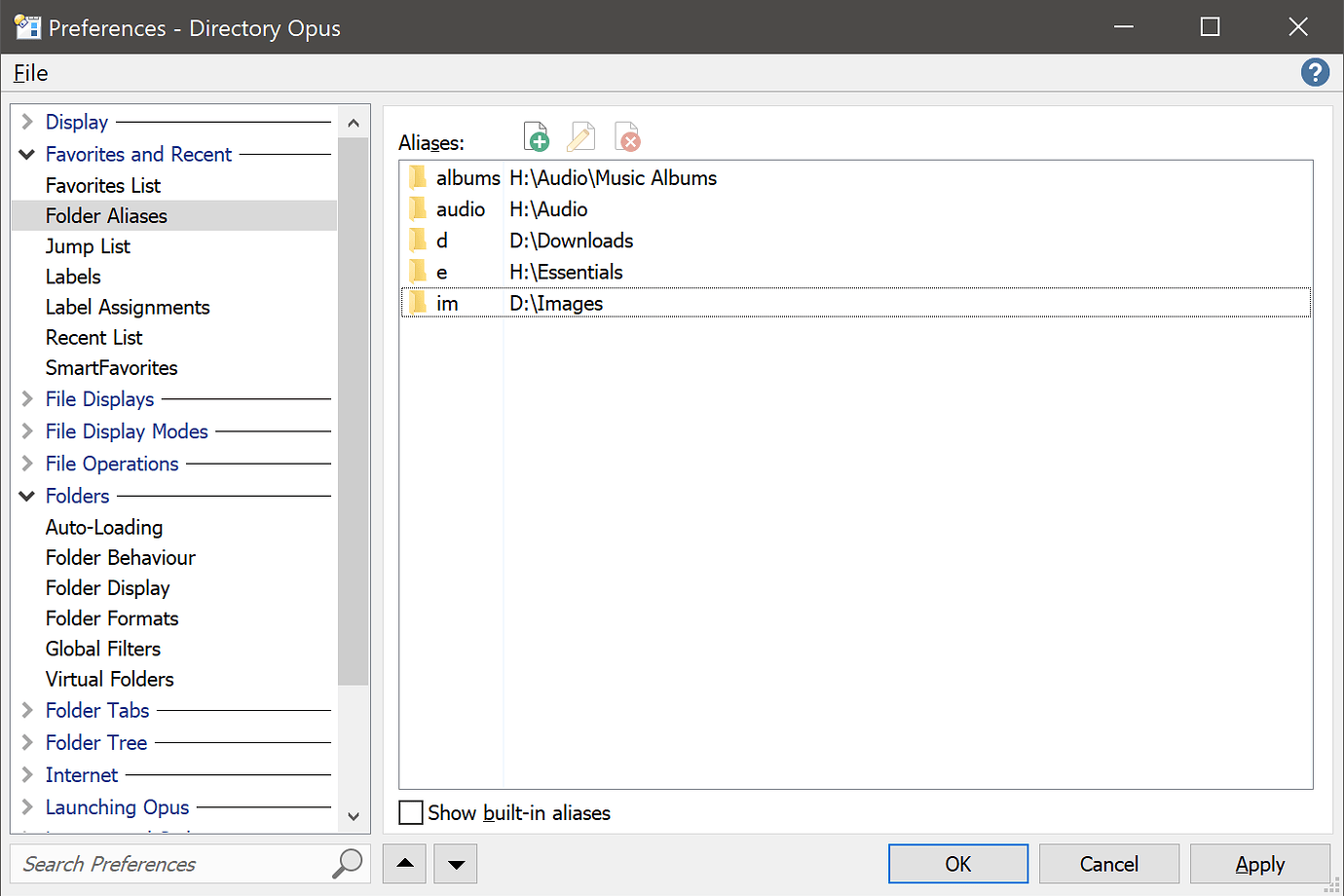Image resolution: width=1344 pixels, height=896 pixels.
Task: Open the File menu
Action: tap(30, 73)
